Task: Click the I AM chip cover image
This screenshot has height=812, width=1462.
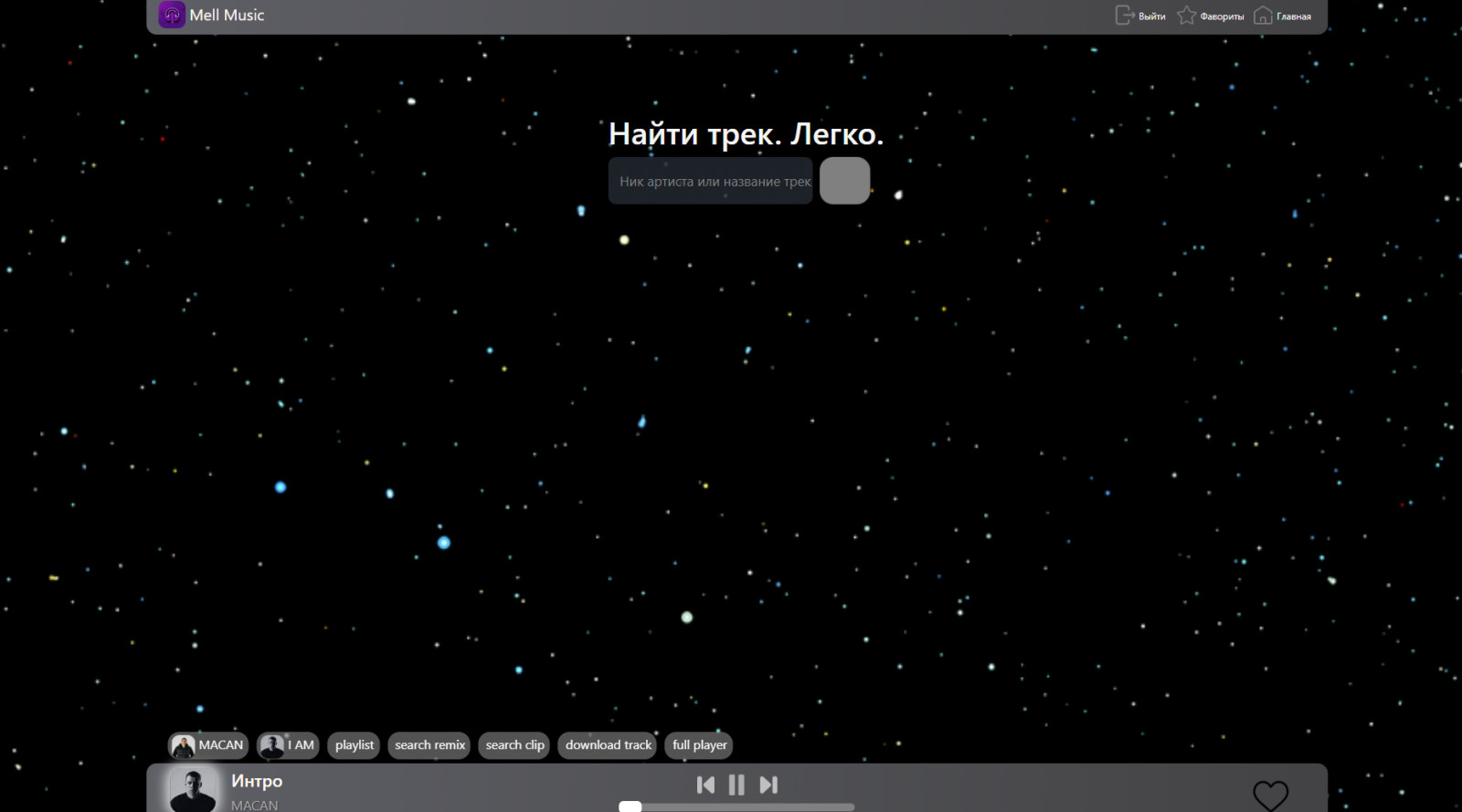Action: [x=271, y=746]
